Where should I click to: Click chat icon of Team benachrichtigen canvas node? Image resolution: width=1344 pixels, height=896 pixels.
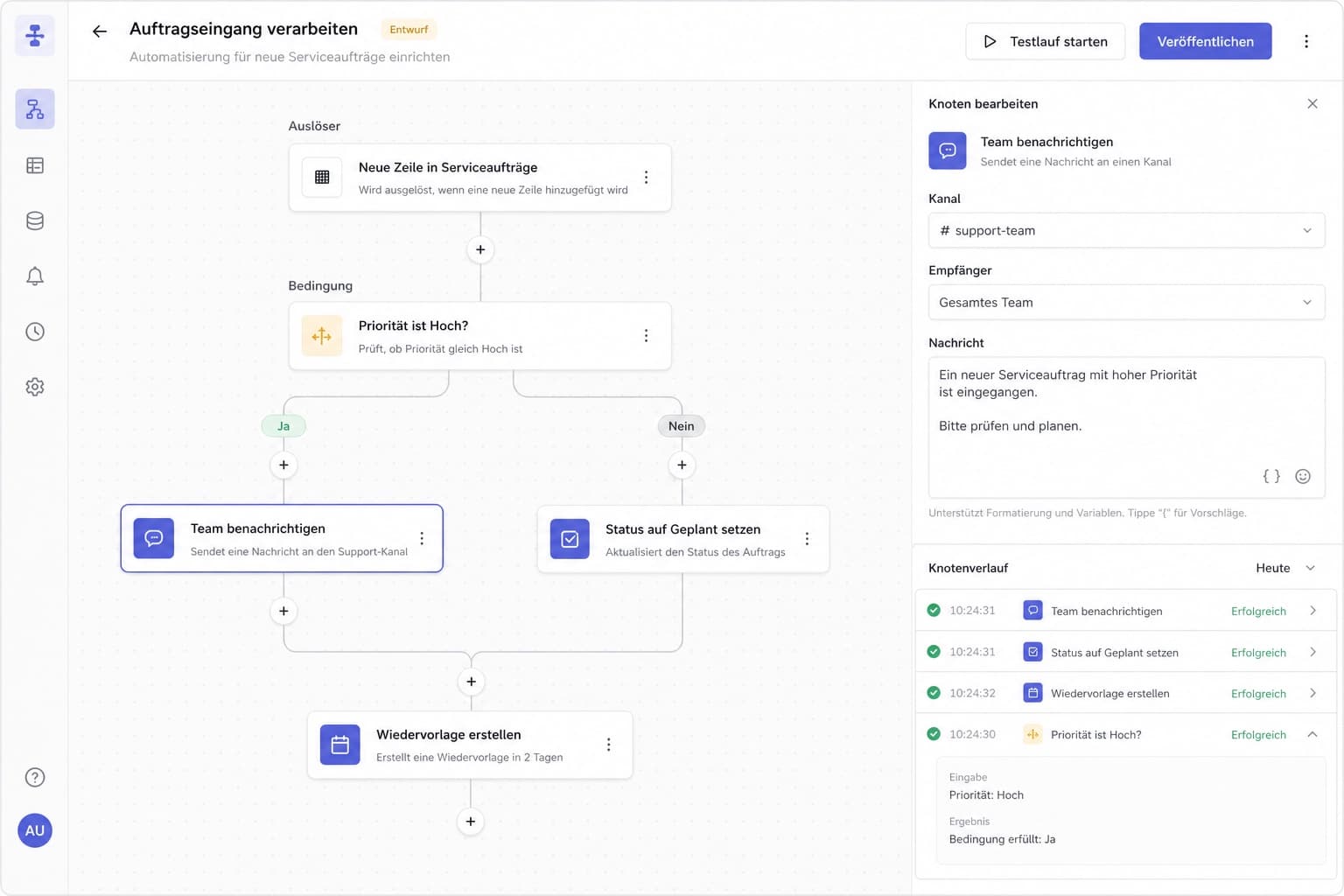pos(154,538)
